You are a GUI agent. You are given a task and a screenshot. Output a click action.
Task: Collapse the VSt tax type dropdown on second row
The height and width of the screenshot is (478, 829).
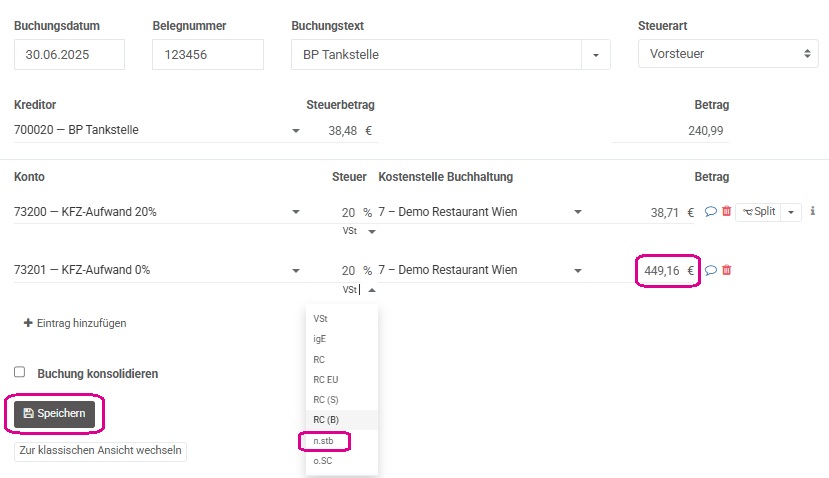click(x=372, y=290)
